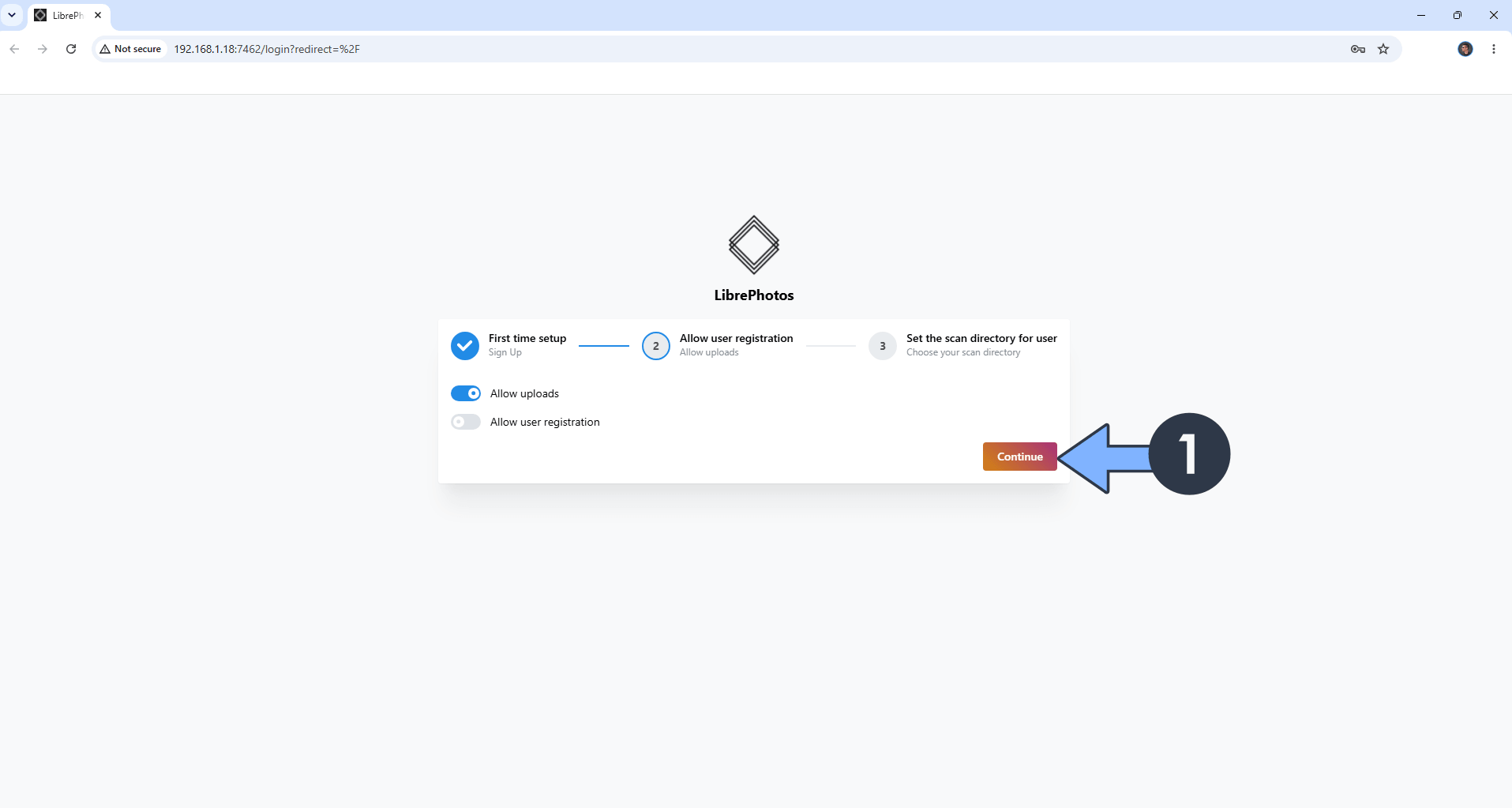Viewport: 1512px width, 808px height.
Task: Bookmark this page with the star icon
Action: (x=1383, y=49)
